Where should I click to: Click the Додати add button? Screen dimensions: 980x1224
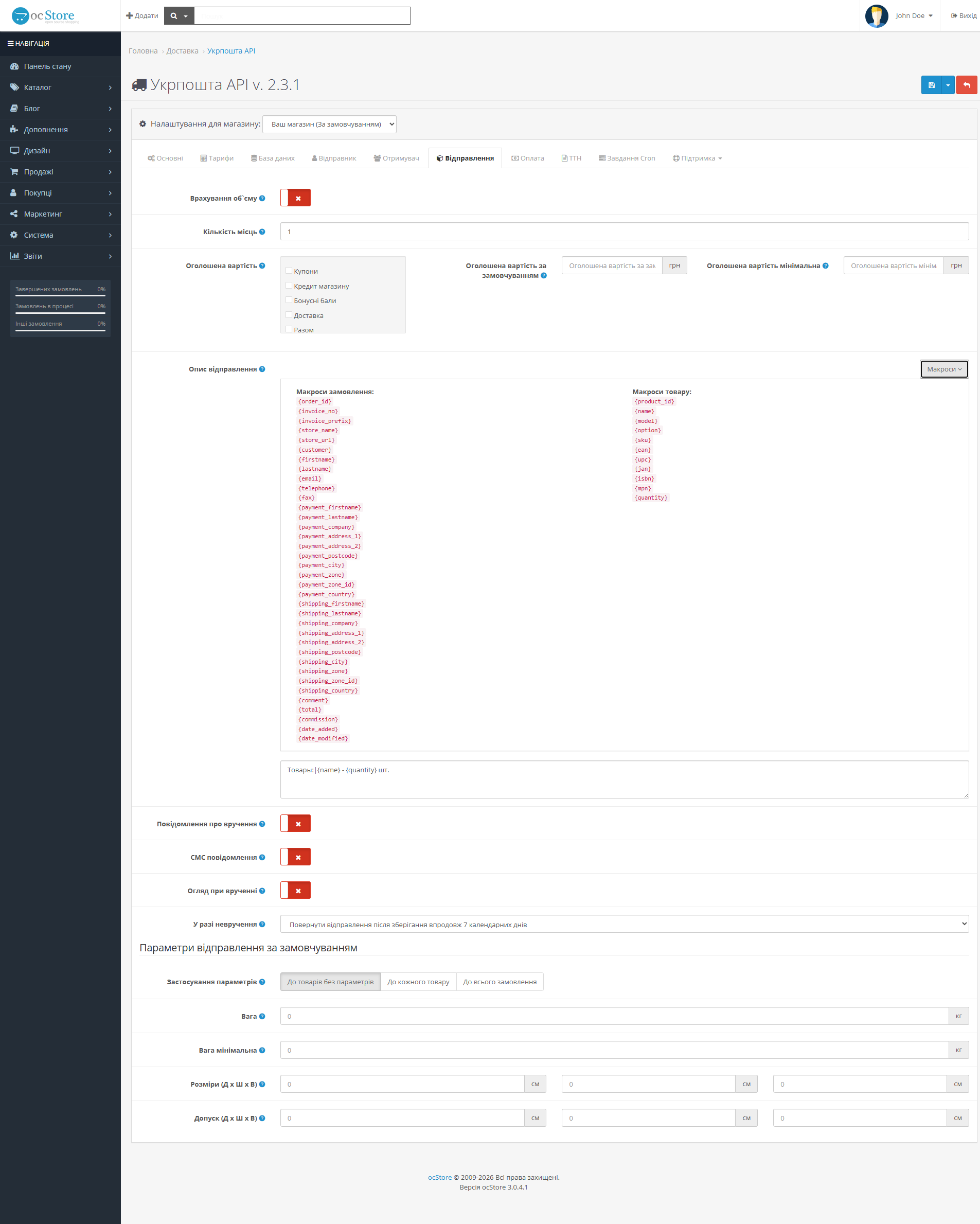142,16
